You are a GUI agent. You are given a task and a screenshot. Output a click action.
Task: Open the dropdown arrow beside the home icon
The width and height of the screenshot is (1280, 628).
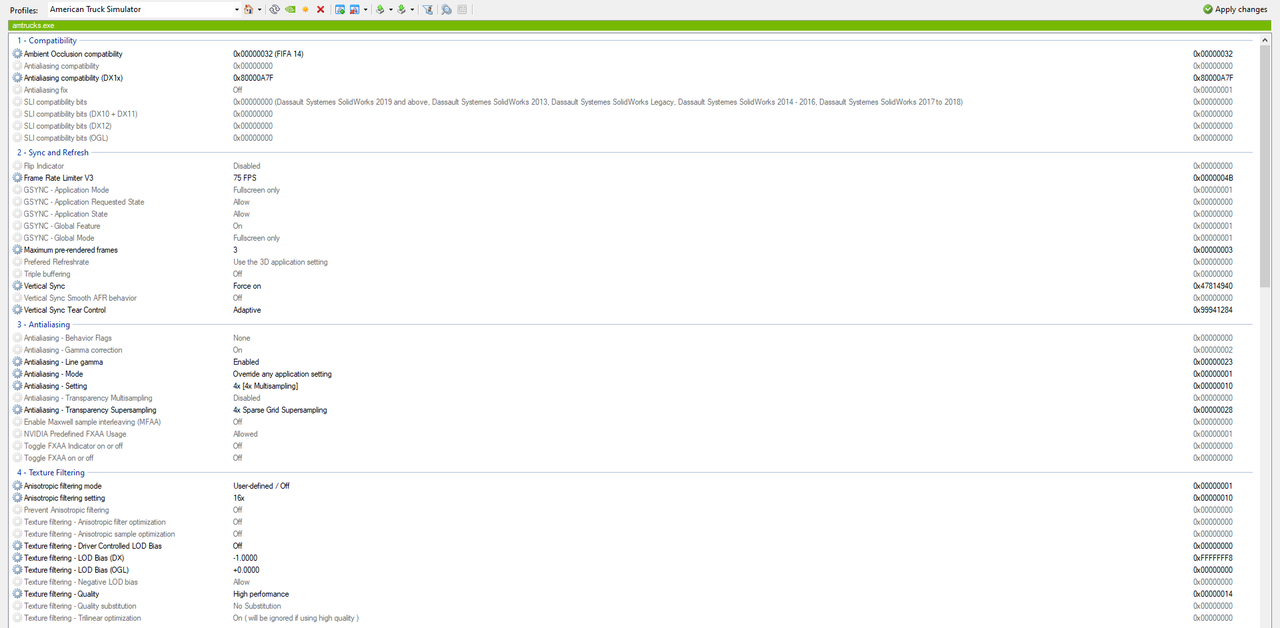coord(260,9)
